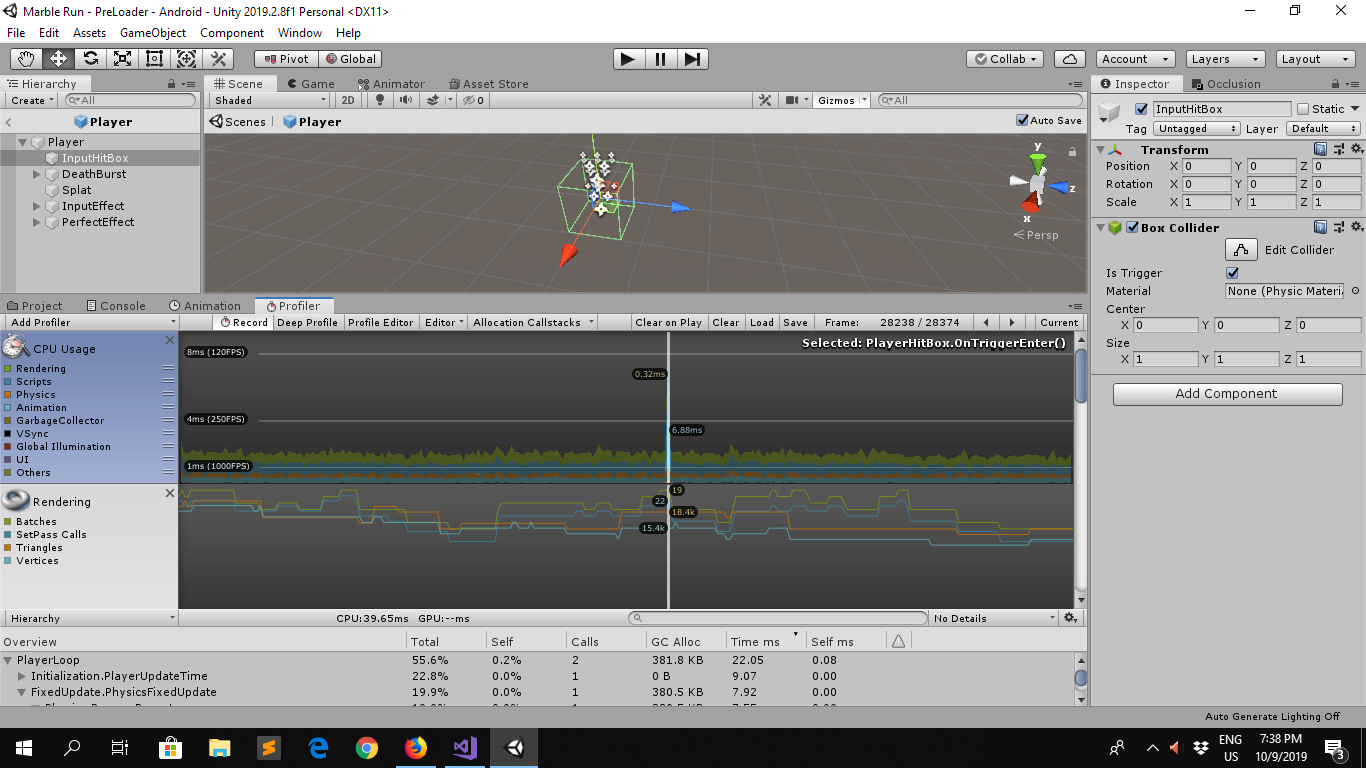Open Transform component preset icon
The height and width of the screenshot is (768, 1366).
tap(1339, 149)
